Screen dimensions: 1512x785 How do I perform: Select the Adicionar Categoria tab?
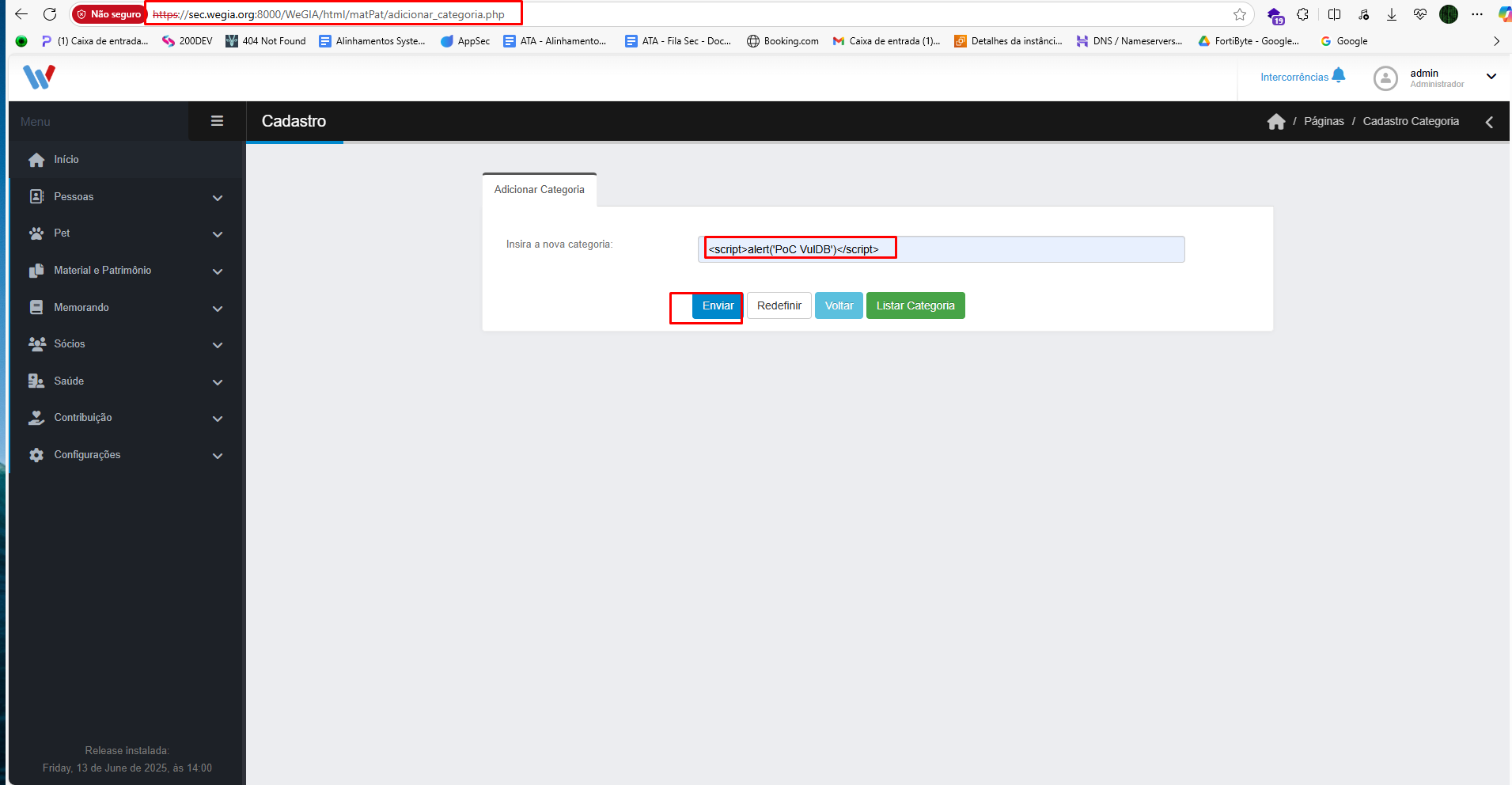click(540, 190)
